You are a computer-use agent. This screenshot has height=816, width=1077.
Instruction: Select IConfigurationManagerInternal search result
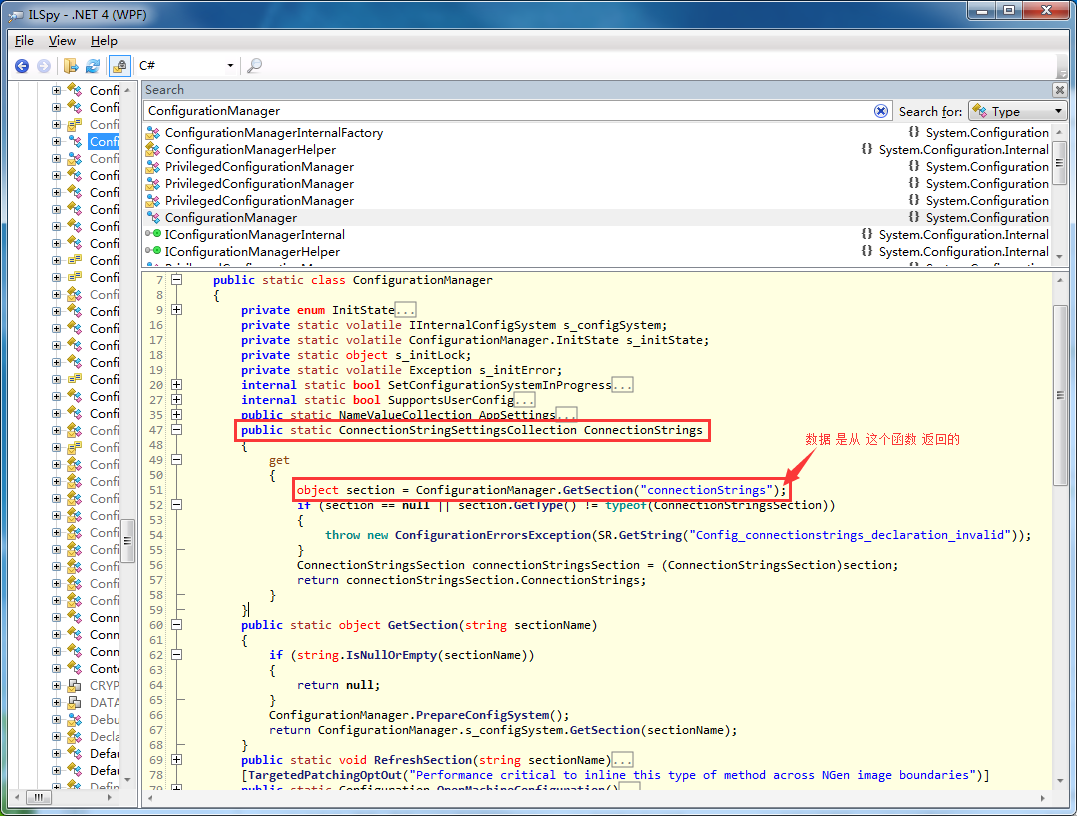(x=255, y=235)
